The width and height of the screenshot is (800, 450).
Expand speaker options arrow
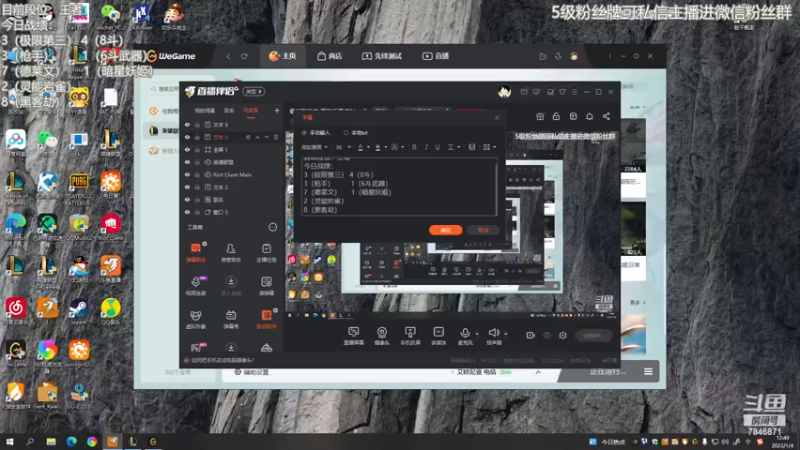pos(506,334)
